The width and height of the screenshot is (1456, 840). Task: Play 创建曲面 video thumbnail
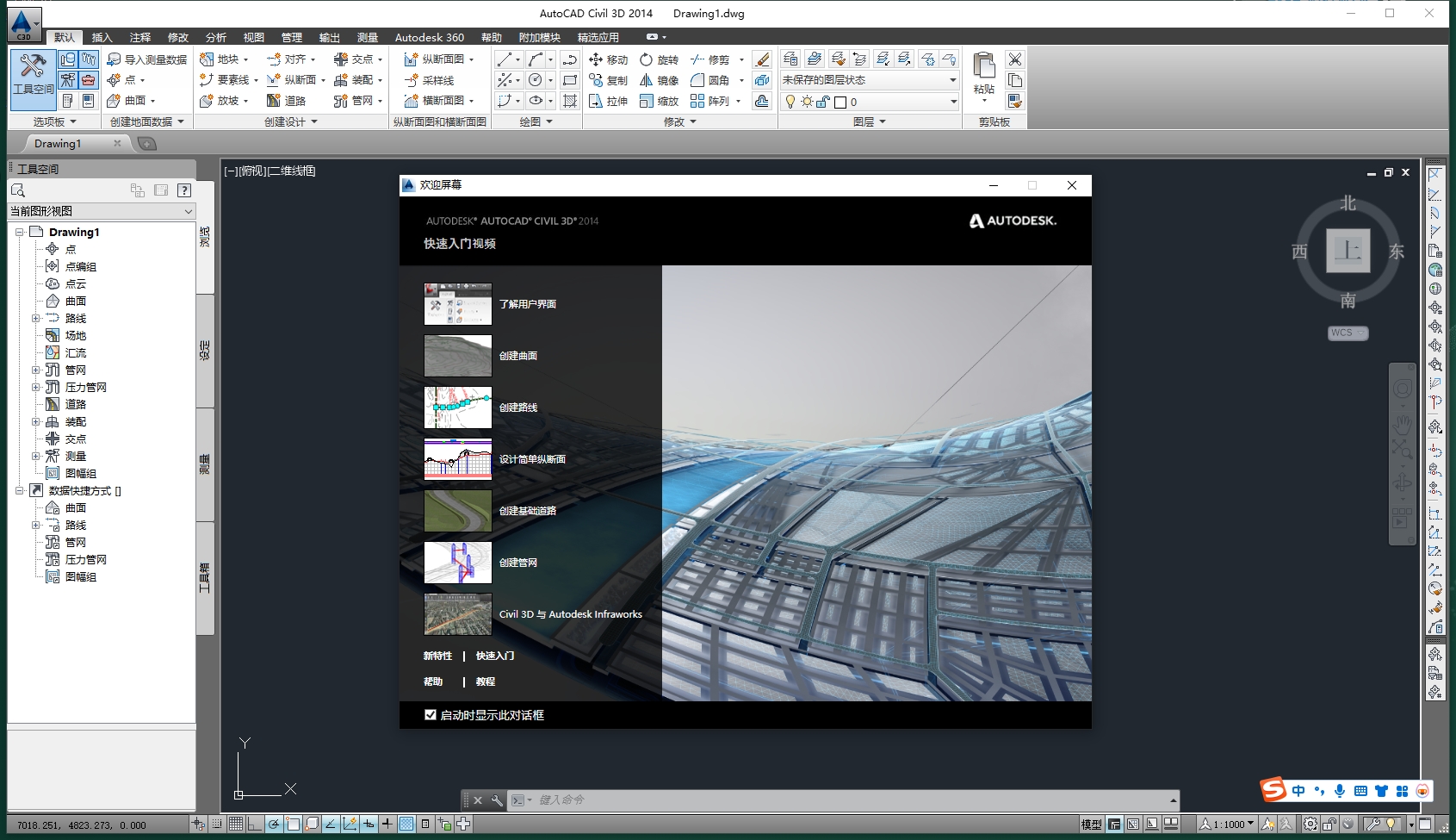tap(458, 356)
